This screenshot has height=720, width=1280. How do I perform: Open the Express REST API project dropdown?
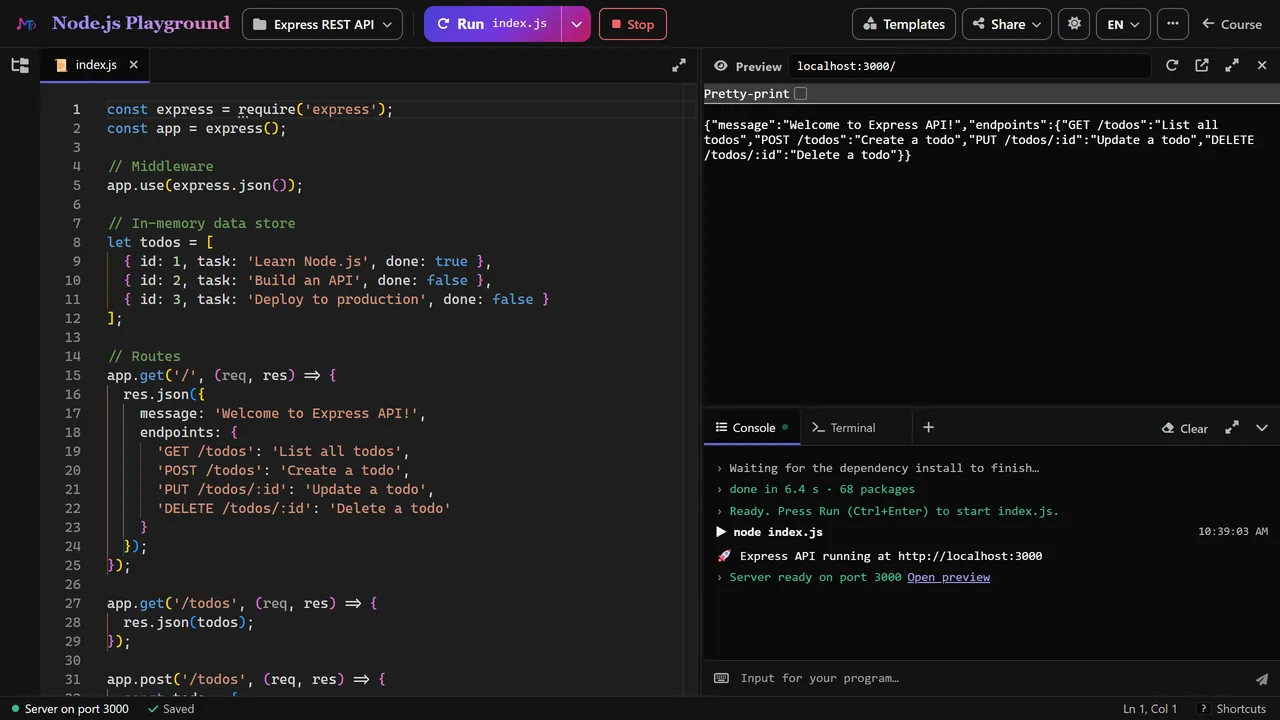point(322,24)
